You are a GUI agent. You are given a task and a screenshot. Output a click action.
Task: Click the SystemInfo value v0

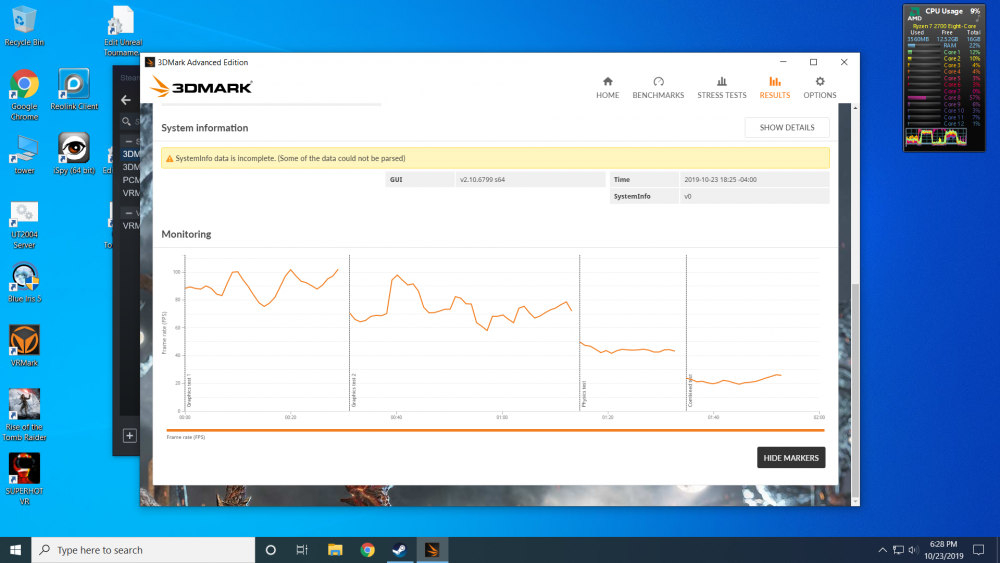688,196
